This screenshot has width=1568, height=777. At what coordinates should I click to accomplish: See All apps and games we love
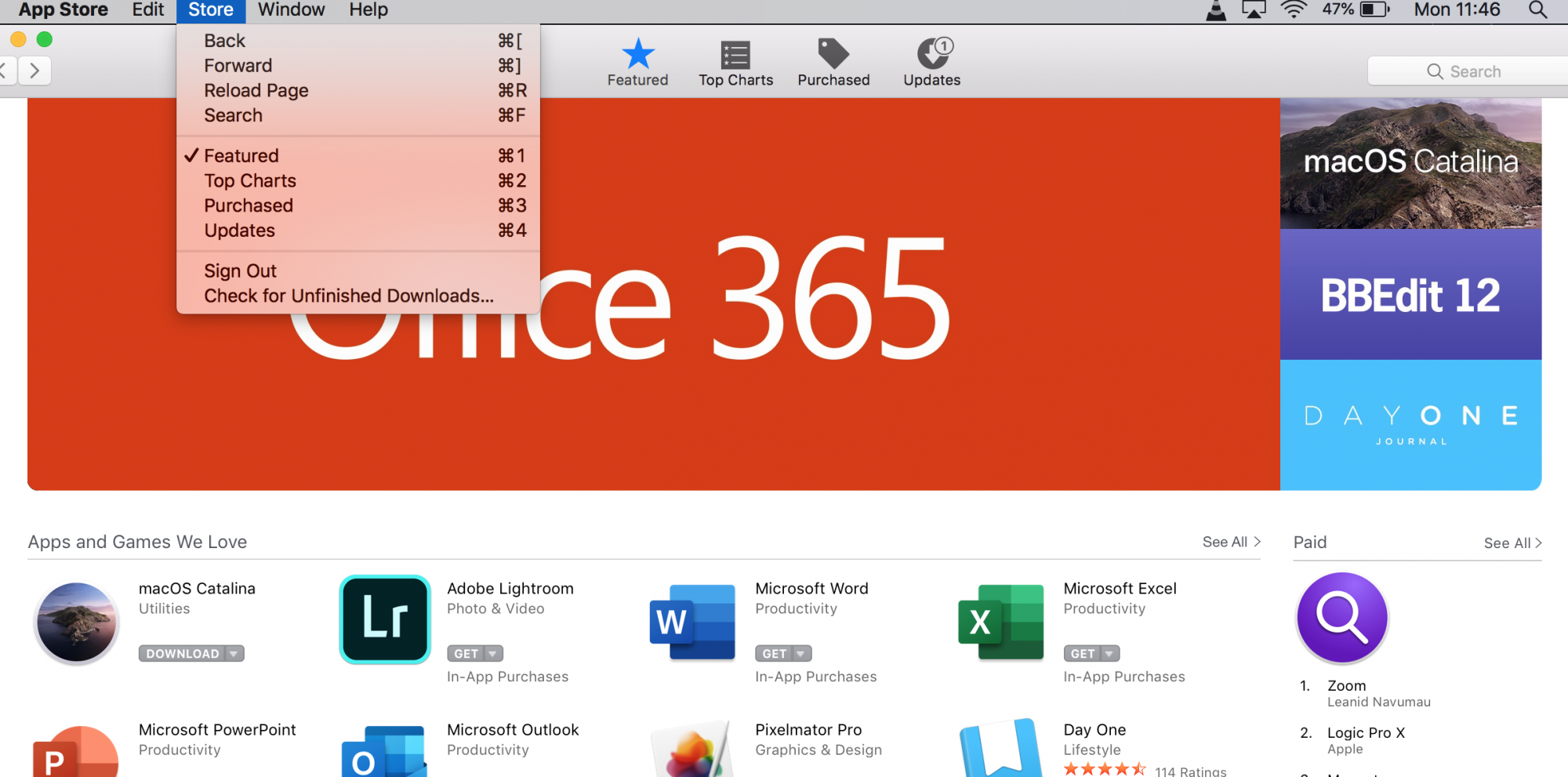1232,542
